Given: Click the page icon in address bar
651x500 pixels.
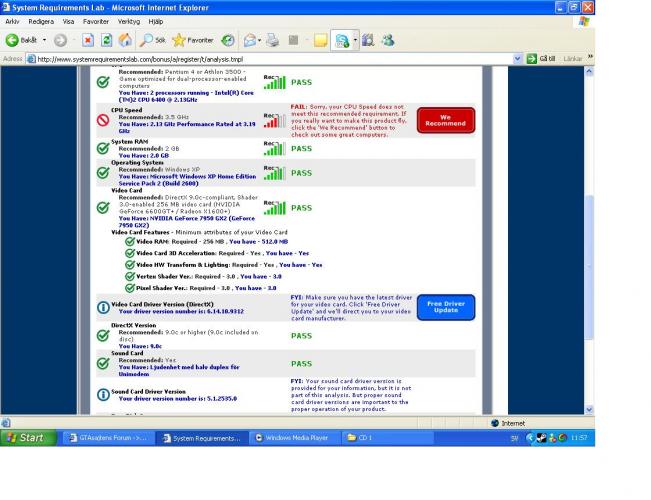Looking at the screenshot, I should [31, 59].
